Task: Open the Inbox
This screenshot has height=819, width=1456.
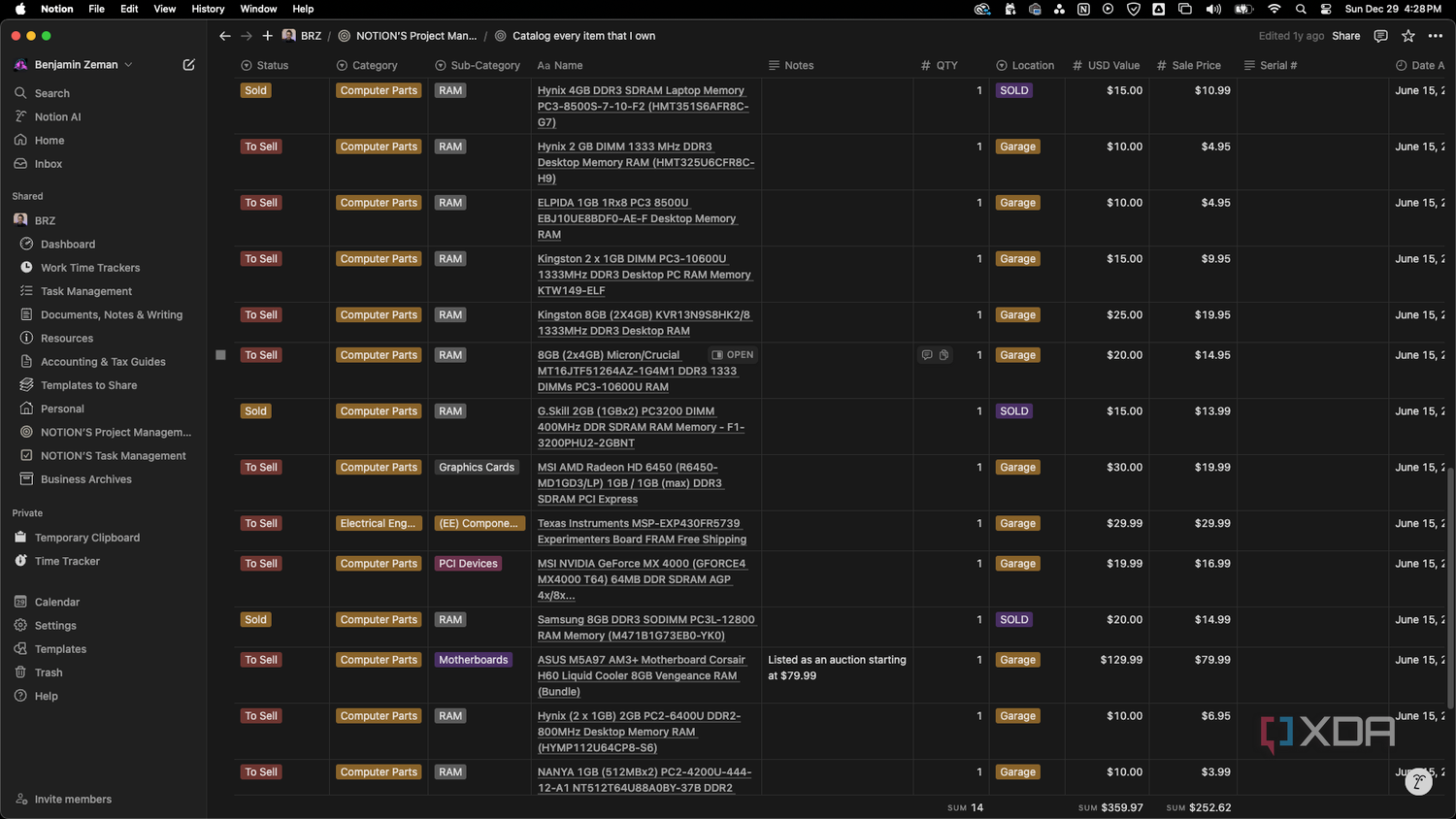Action: pyautogui.click(x=49, y=164)
